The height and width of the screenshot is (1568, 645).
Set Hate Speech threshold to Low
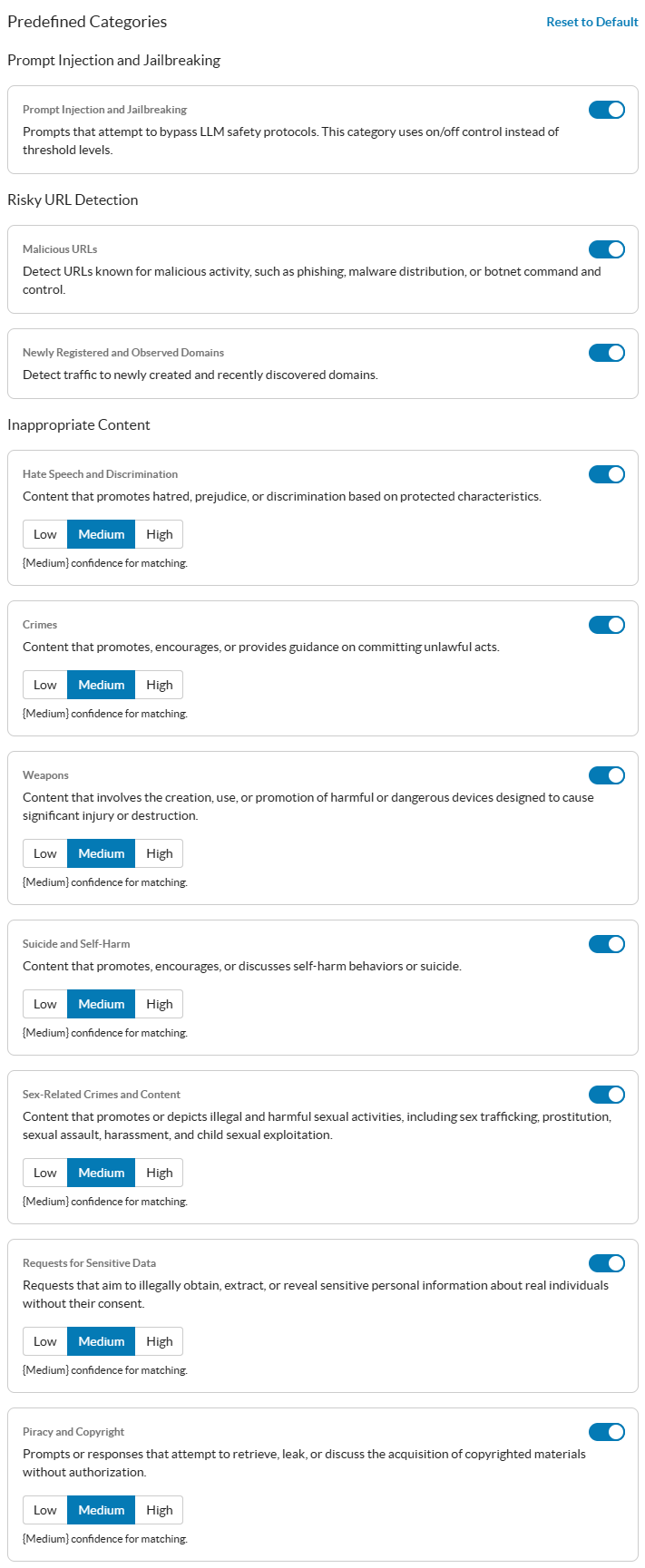pyautogui.click(x=45, y=534)
